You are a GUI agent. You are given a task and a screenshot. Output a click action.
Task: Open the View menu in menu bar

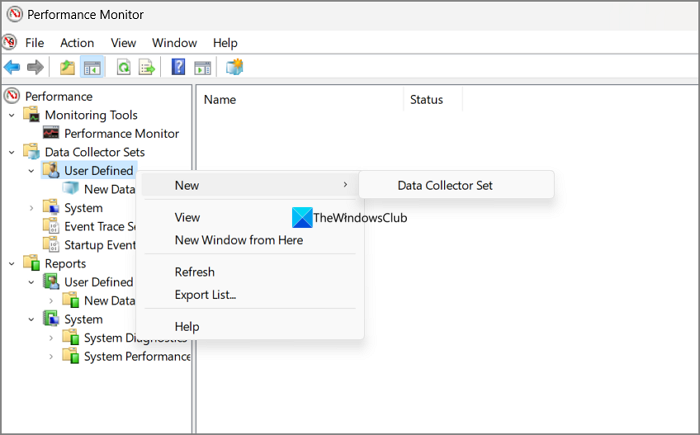click(123, 43)
